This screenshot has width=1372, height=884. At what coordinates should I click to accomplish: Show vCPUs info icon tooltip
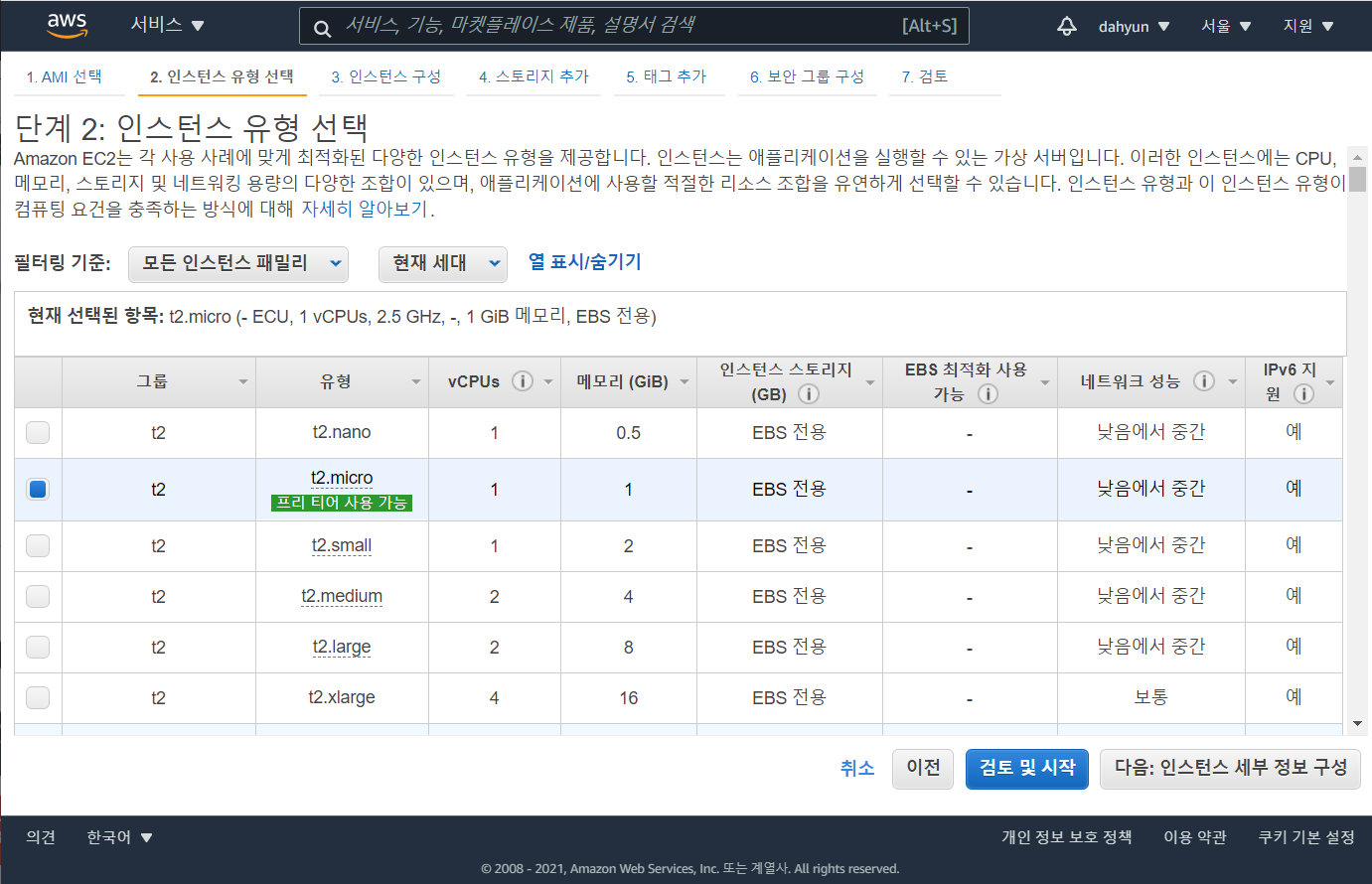pyautogui.click(x=523, y=381)
